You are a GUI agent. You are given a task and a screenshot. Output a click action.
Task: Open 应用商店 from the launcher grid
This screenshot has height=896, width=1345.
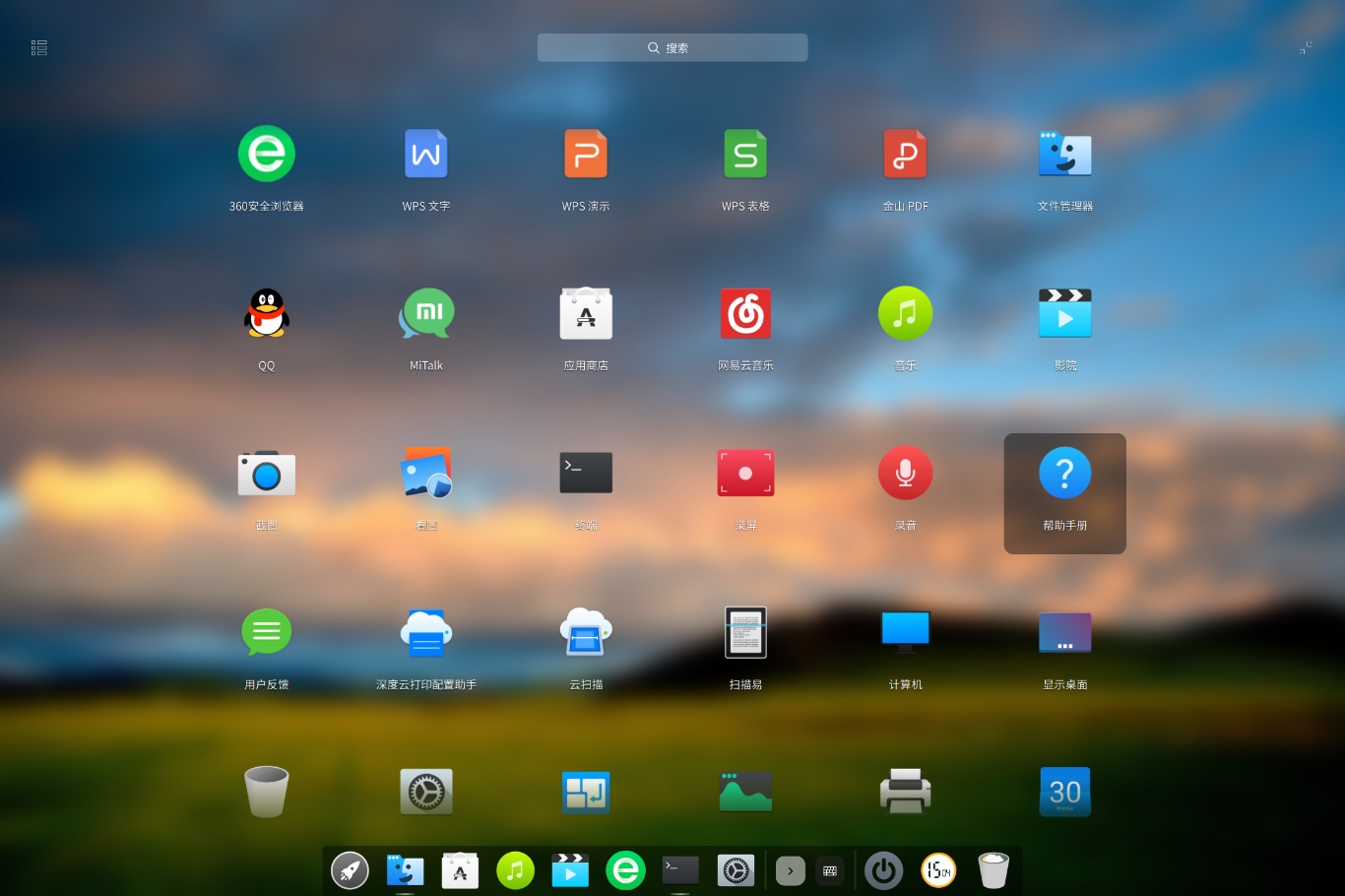pos(586,313)
